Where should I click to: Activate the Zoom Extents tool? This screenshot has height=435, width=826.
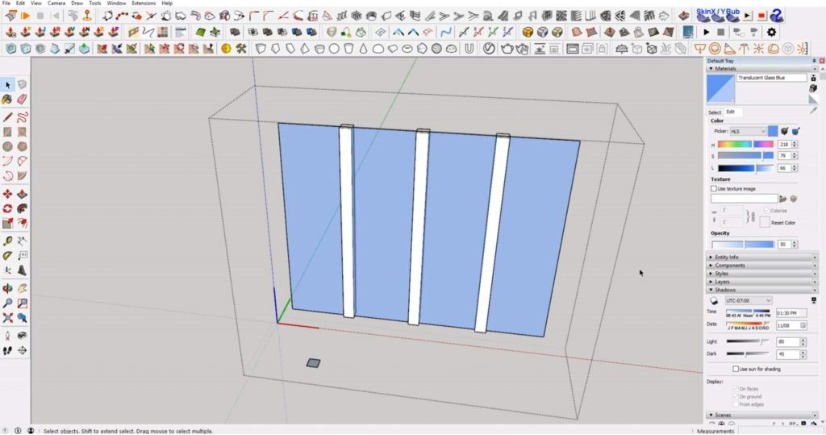(x=7, y=318)
